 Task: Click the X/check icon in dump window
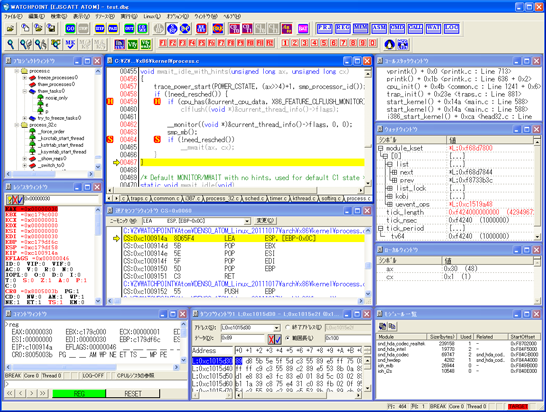pos(275,339)
